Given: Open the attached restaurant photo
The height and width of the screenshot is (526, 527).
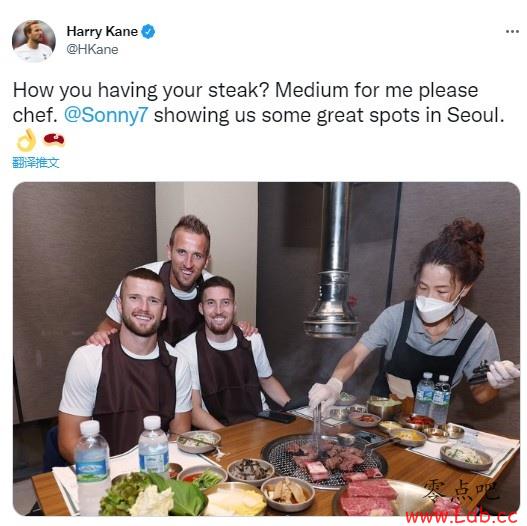Looking at the screenshot, I should (266, 349).
